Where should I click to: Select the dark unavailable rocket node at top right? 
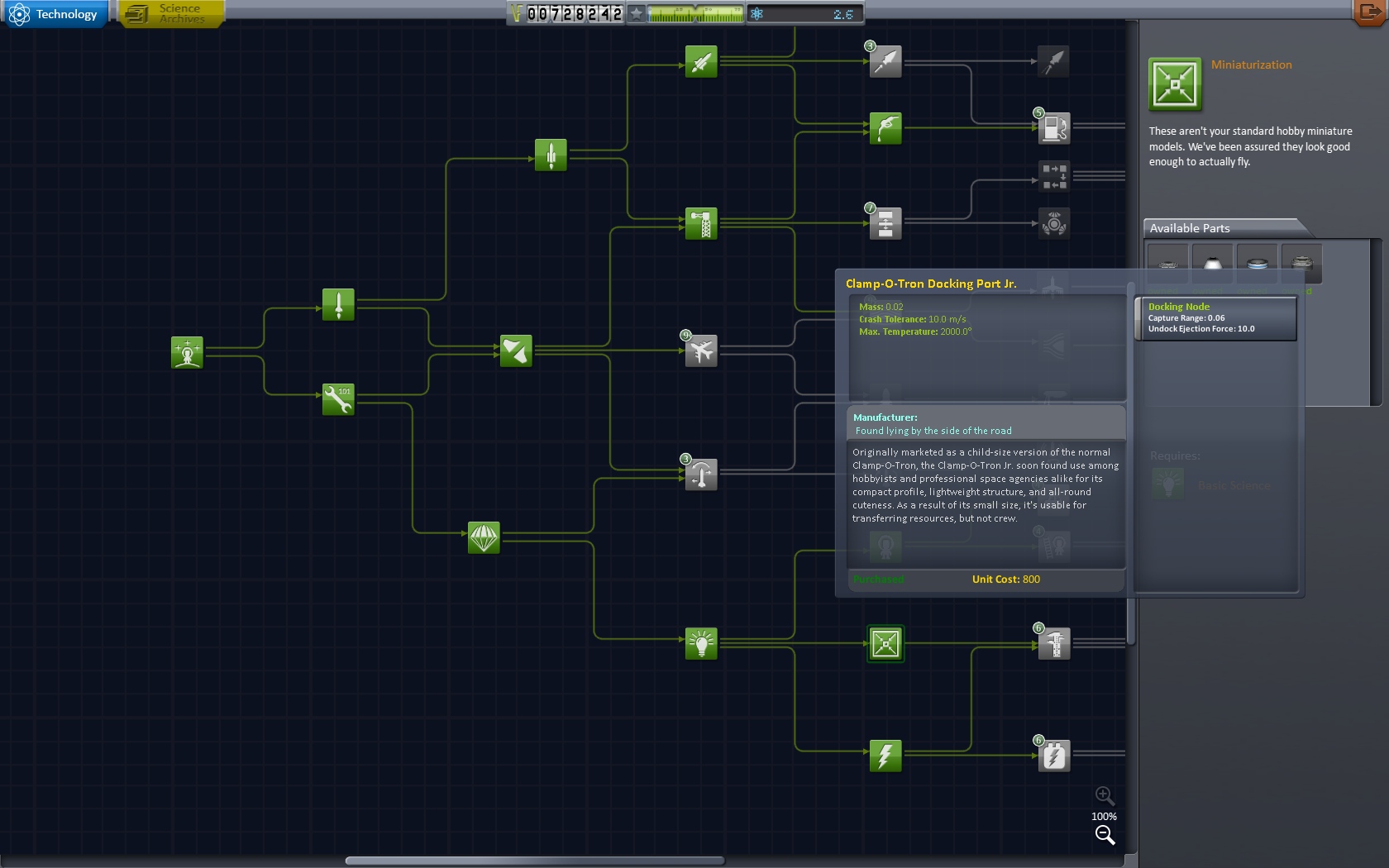(x=1053, y=61)
